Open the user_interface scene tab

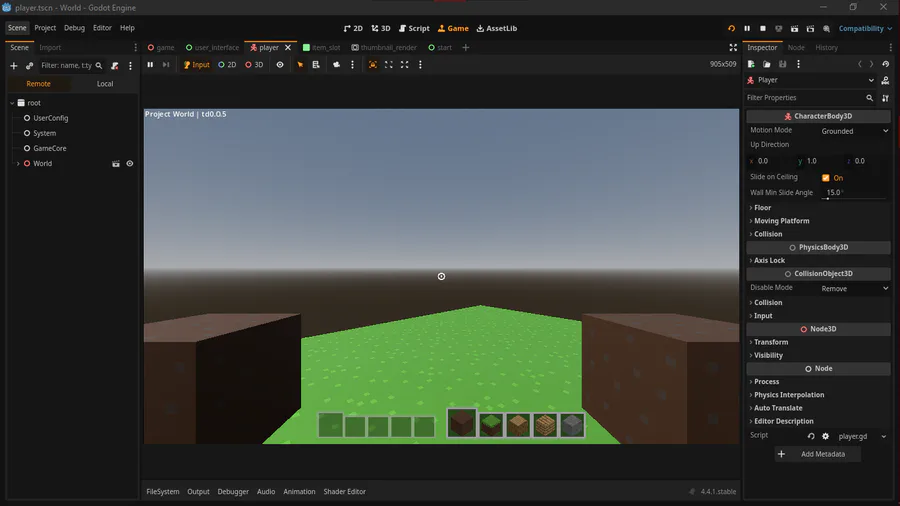pyautogui.click(x=212, y=48)
